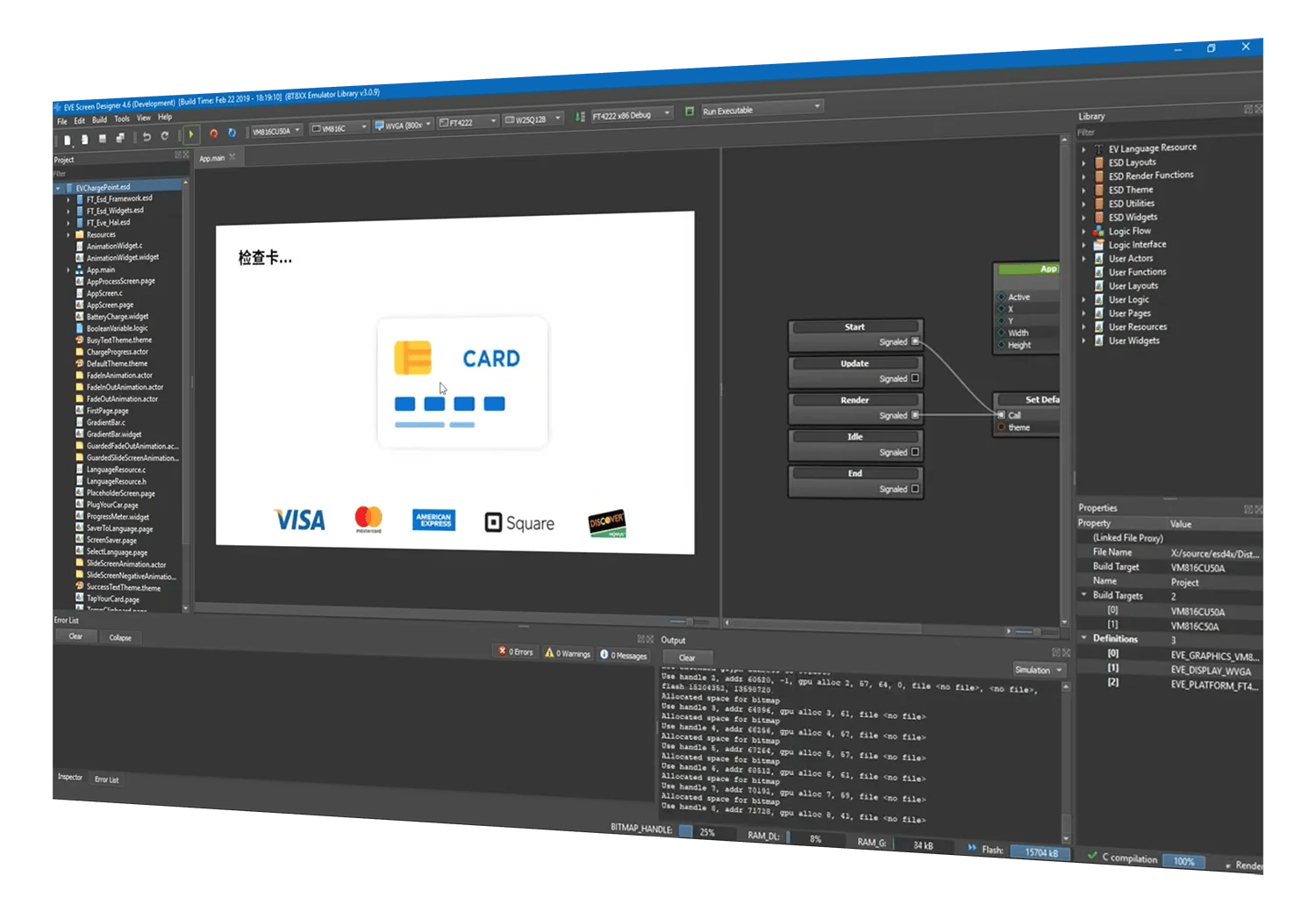This screenshot has height=912, width=1316.
Task: Open the Help menu
Action: (x=165, y=117)
